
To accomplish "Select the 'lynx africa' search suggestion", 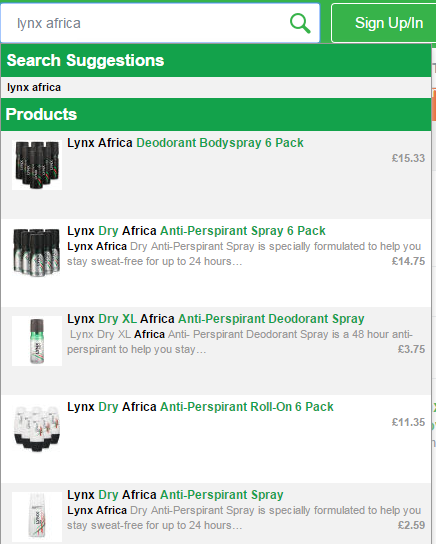I will click(x=34, y=87).
